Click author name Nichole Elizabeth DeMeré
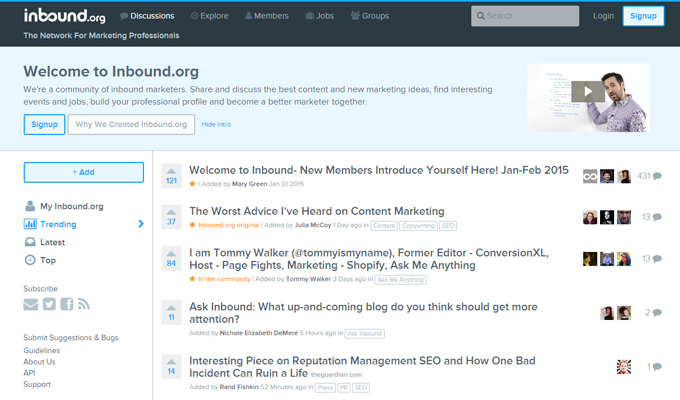Image resolution: width=680 pixels, height=400 pixels. (x=258, y=333)
